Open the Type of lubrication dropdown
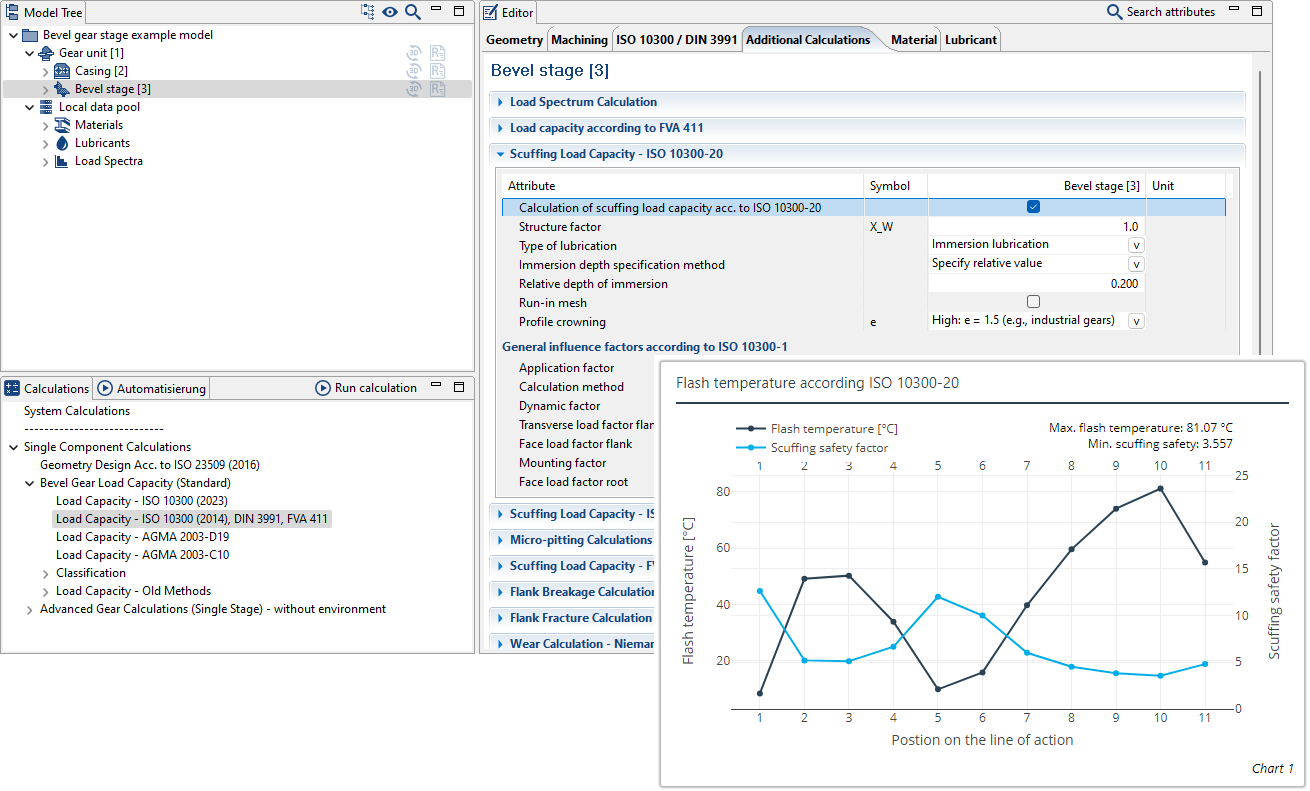The image size is (1310, 791). (1137, 244)
